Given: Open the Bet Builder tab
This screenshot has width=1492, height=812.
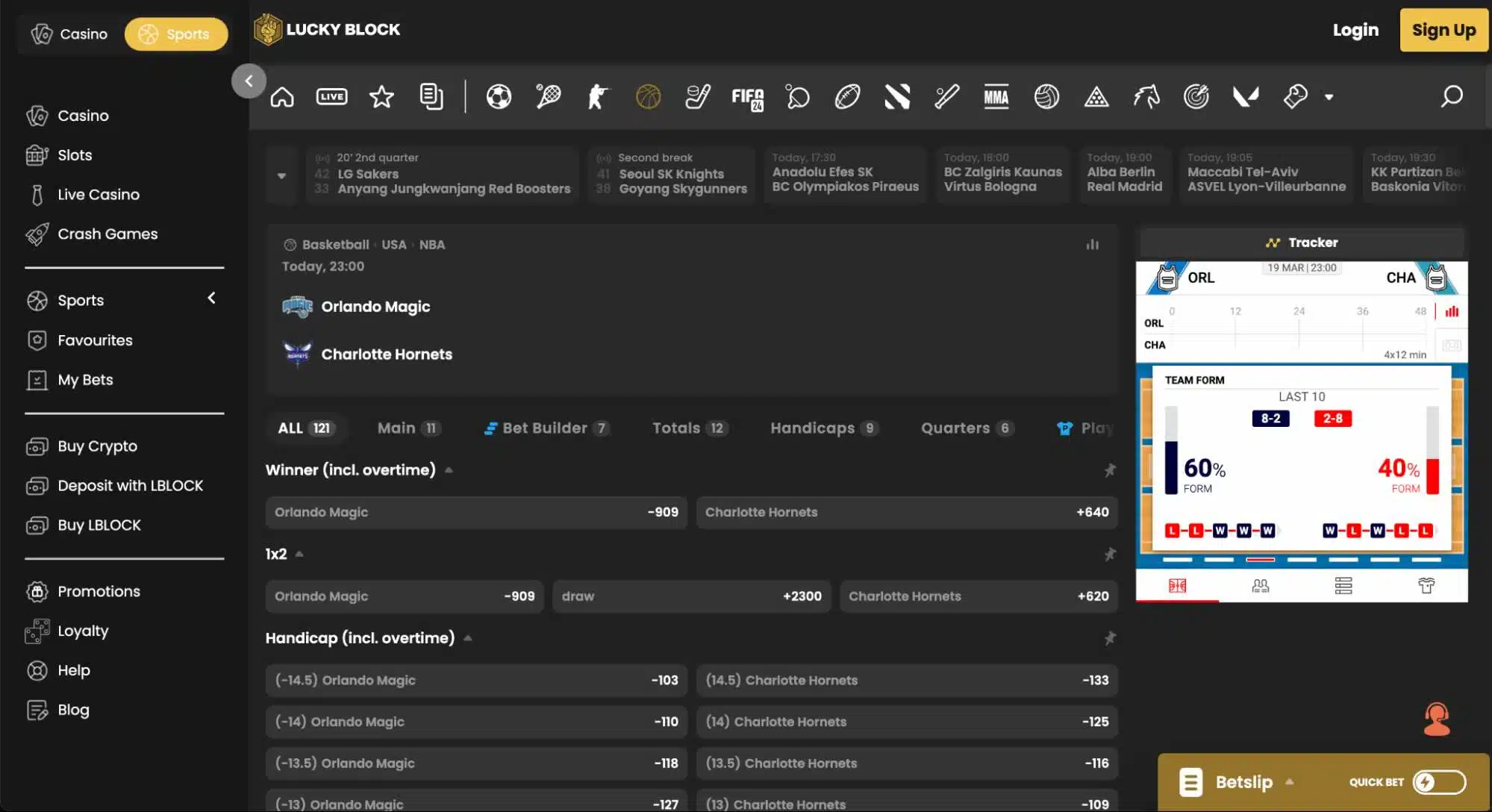Looking at the screenshot, I should [546, 428].
